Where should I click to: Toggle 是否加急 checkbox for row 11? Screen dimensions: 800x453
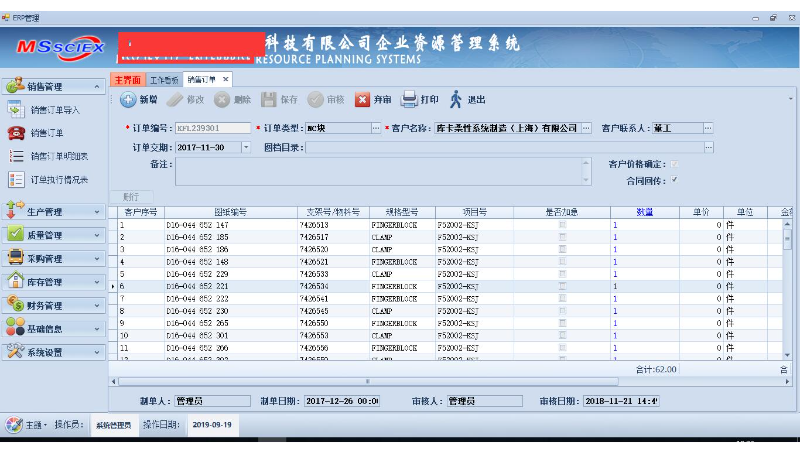click(x=562, y=348)
